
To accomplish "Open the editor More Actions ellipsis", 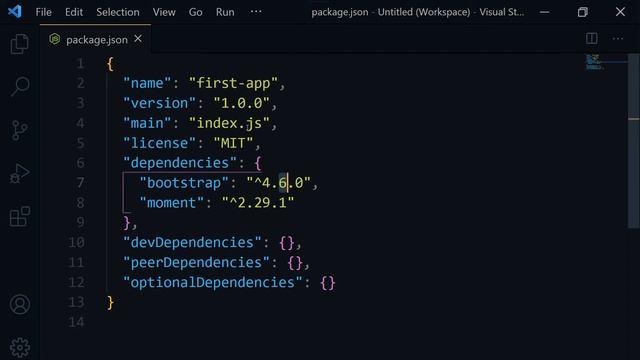I will point(618,39).
